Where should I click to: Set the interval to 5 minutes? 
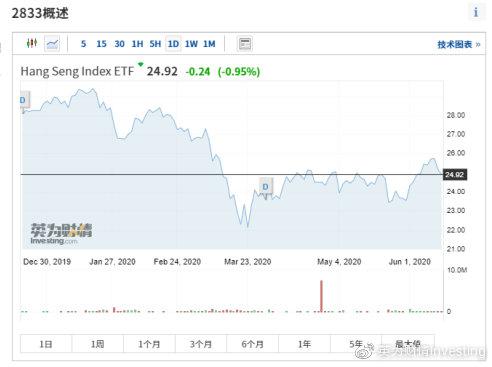click(84, 44)
